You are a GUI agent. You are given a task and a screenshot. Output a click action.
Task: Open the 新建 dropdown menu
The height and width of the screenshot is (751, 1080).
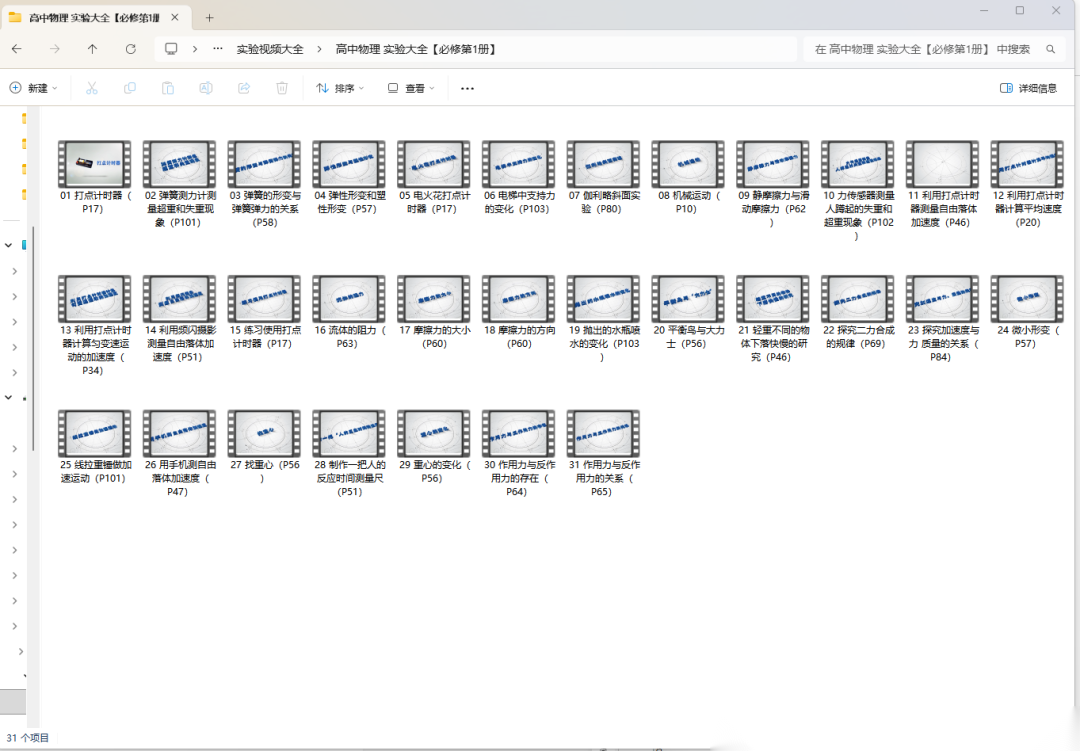pyautogui.click(x=33, y=88)
